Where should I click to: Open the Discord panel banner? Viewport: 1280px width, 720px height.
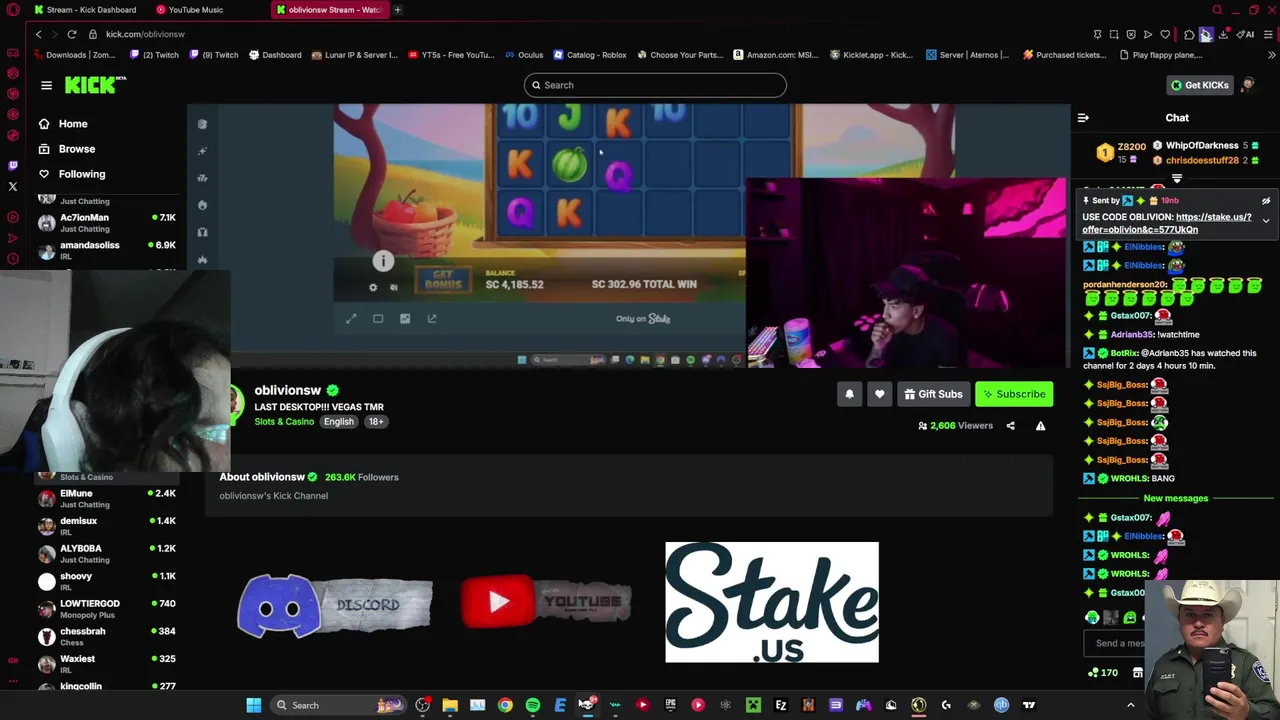click(335, 605)
